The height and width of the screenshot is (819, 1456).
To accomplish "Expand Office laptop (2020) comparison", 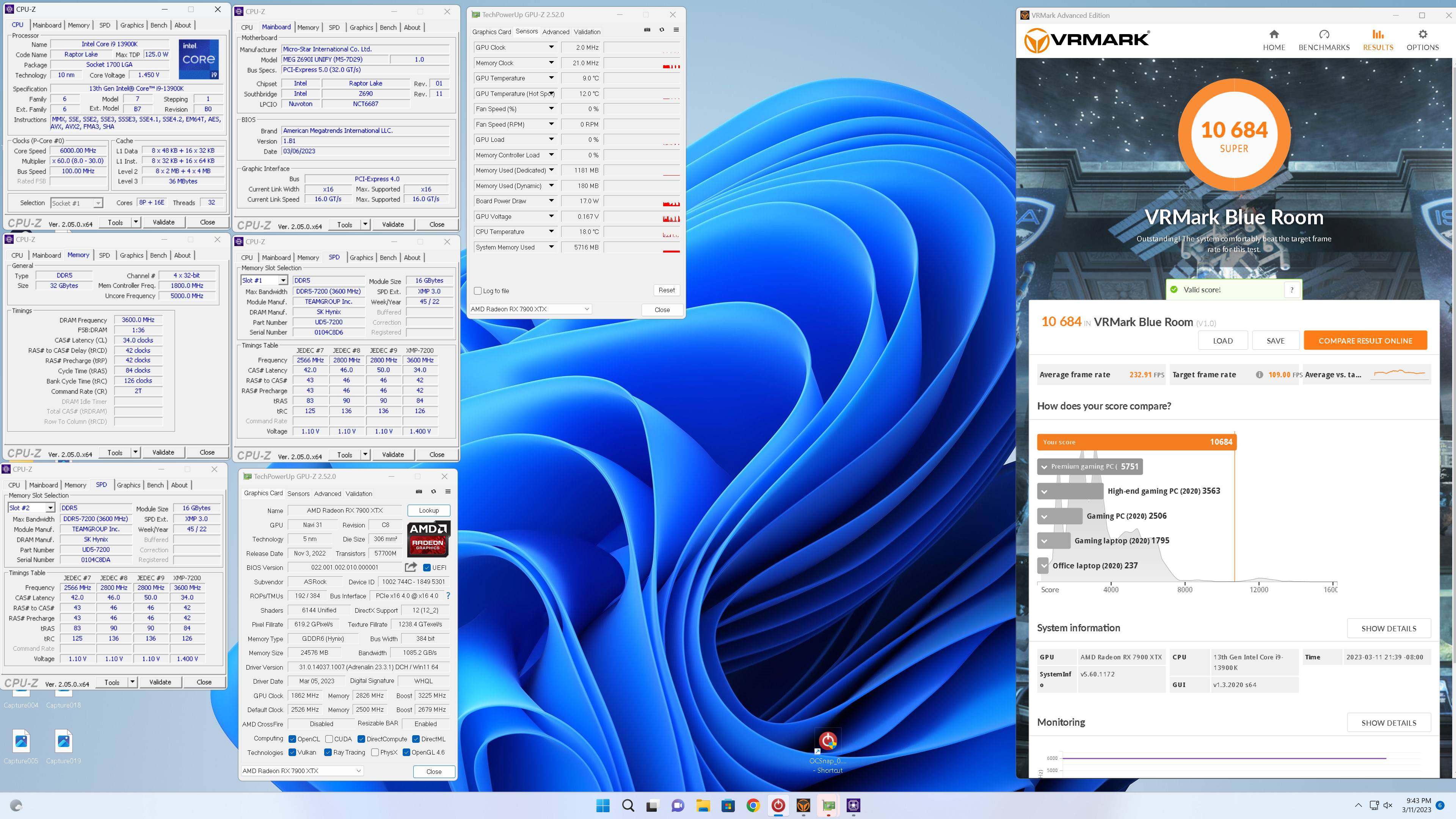I will coord(1043,566).
